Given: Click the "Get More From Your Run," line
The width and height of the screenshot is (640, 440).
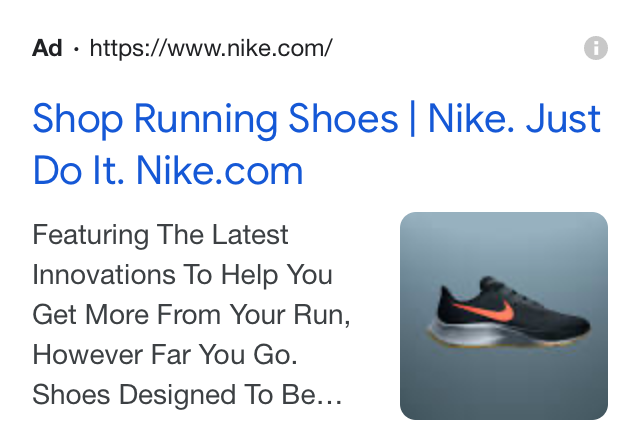Looking at the screenshot, I should click(x=191, y=315).
